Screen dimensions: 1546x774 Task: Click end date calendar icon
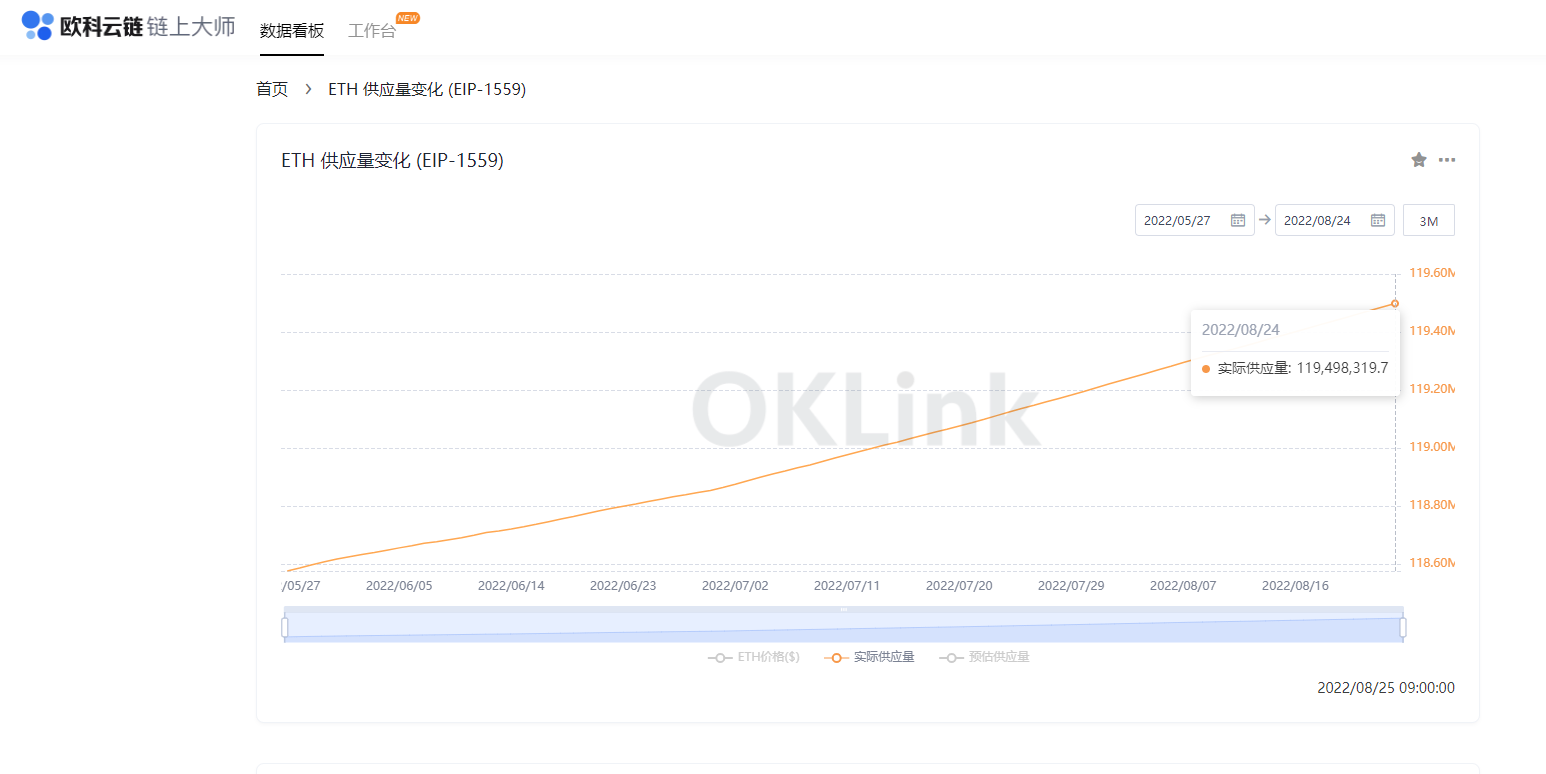tap(1377, 220)
